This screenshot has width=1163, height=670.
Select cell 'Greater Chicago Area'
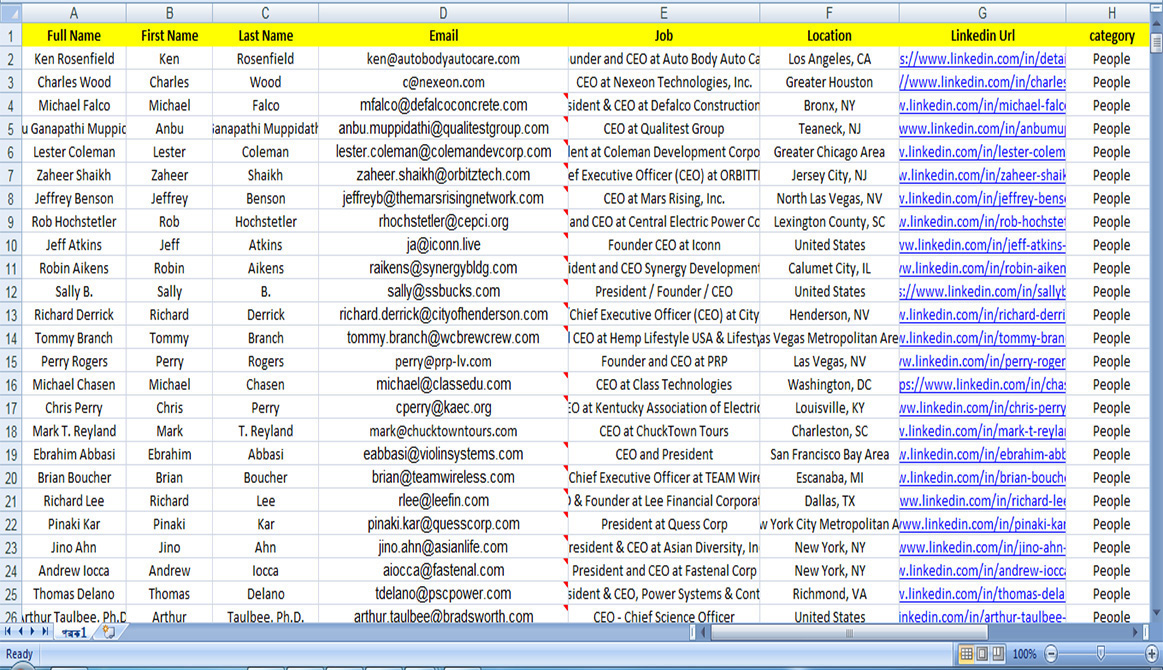tap(828, 151)
